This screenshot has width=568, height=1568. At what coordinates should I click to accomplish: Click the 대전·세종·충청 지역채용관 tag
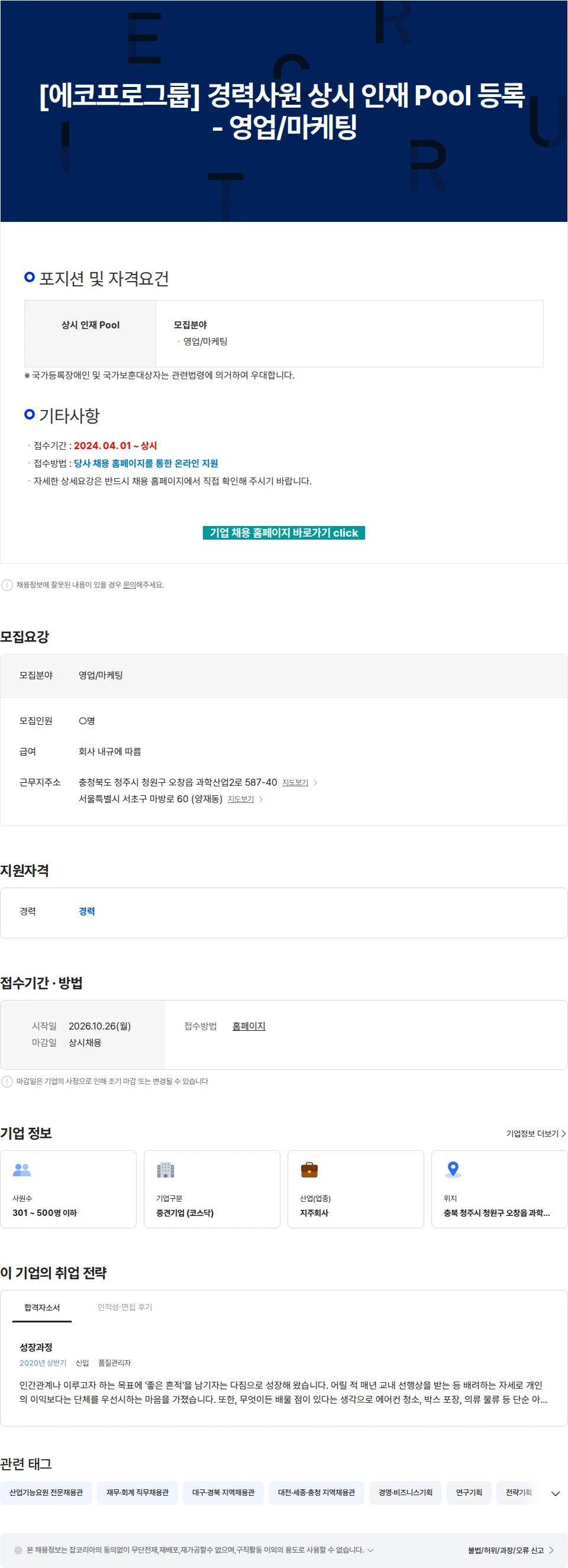[x=317, y=1492]
